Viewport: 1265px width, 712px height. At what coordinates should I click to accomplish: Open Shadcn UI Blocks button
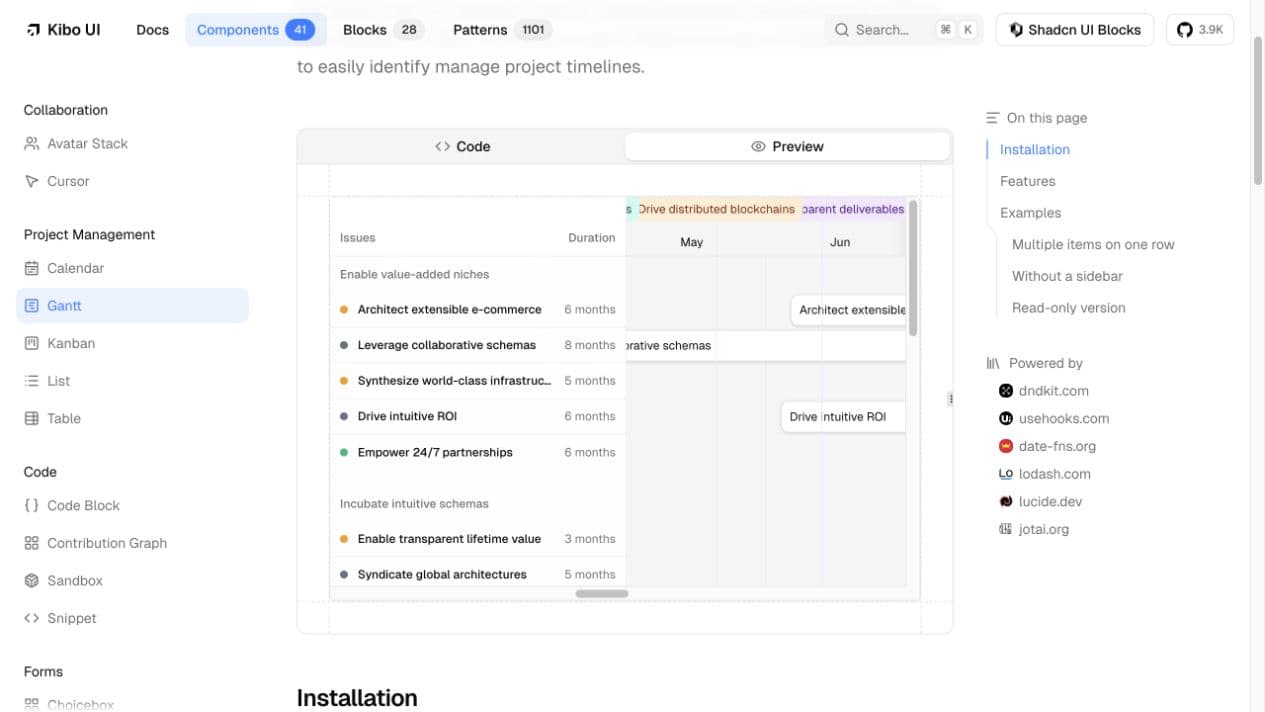click(1075, 30)
